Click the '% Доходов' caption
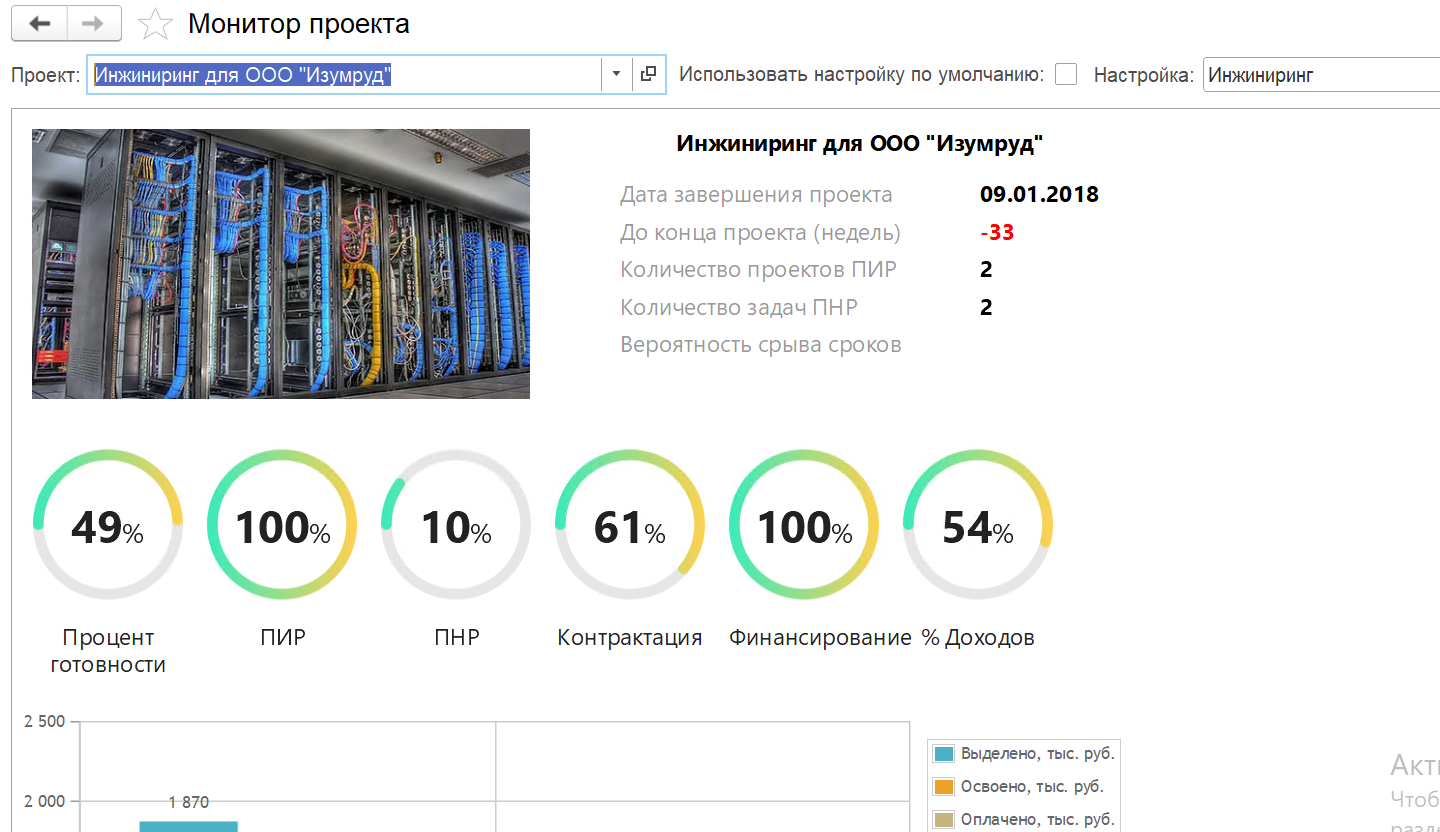Screen dimensions: 1440x832 (x=978, y=637)
